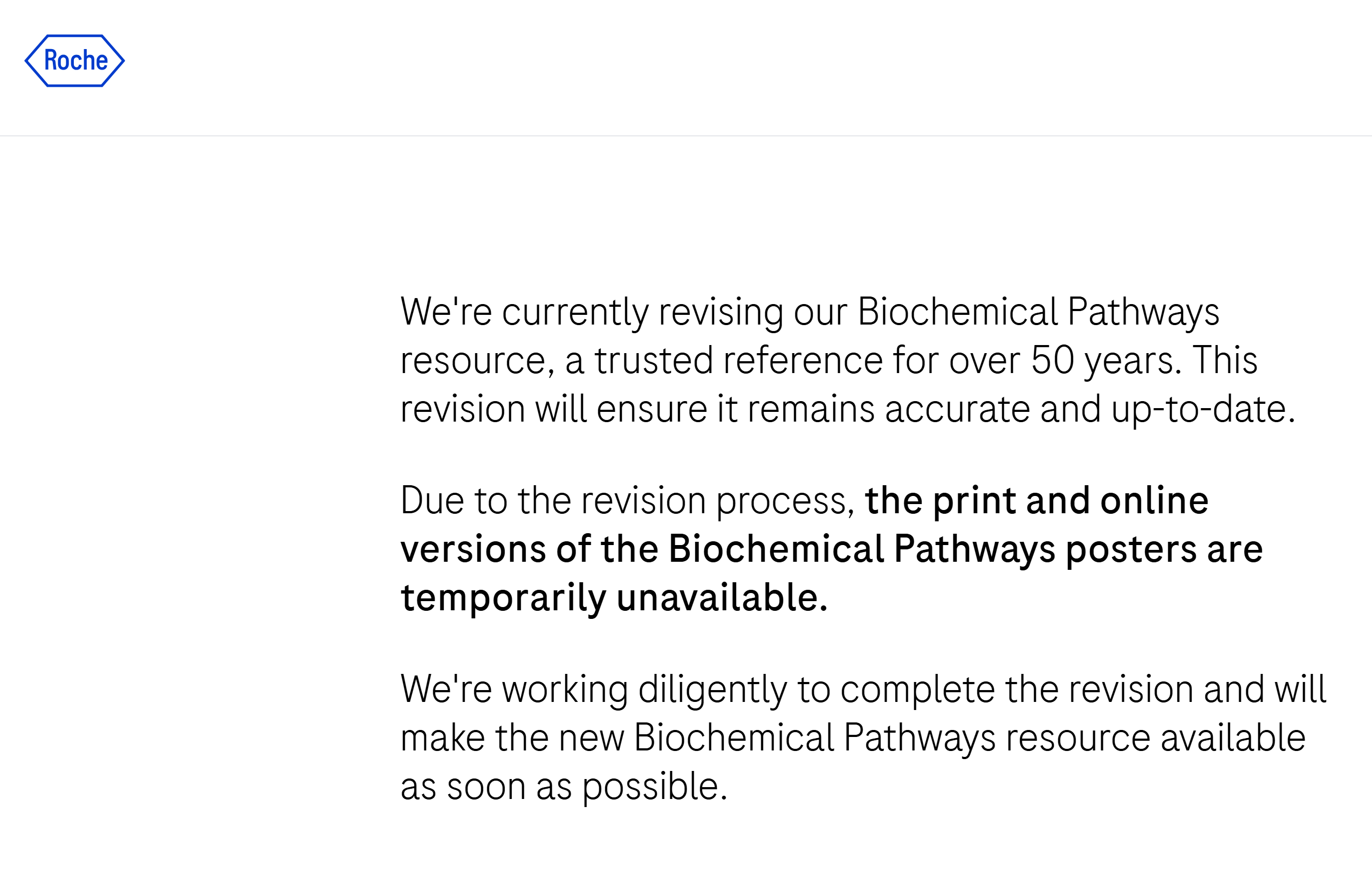Click 'Due to the revision process'
Screen dimensions: 1372x882
[x=627, y=501]
